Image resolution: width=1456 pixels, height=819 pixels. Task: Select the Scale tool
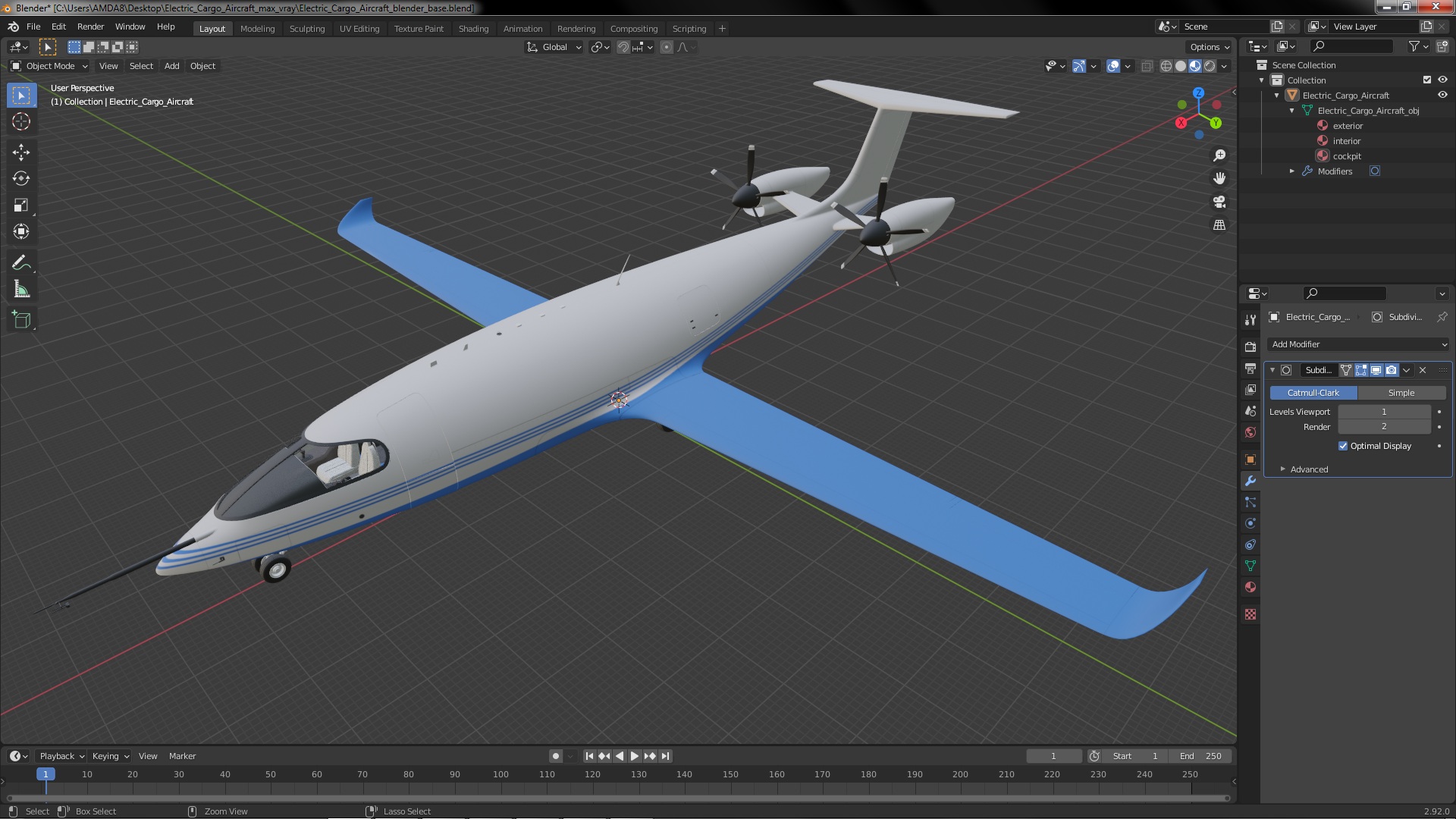tap(21, 206)
